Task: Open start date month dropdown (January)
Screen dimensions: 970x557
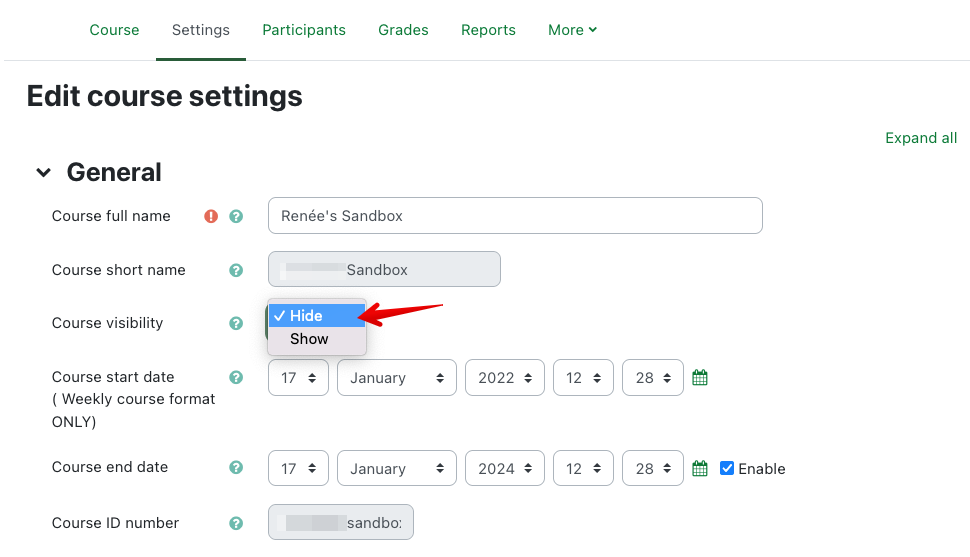Action: tap(396, 378)
